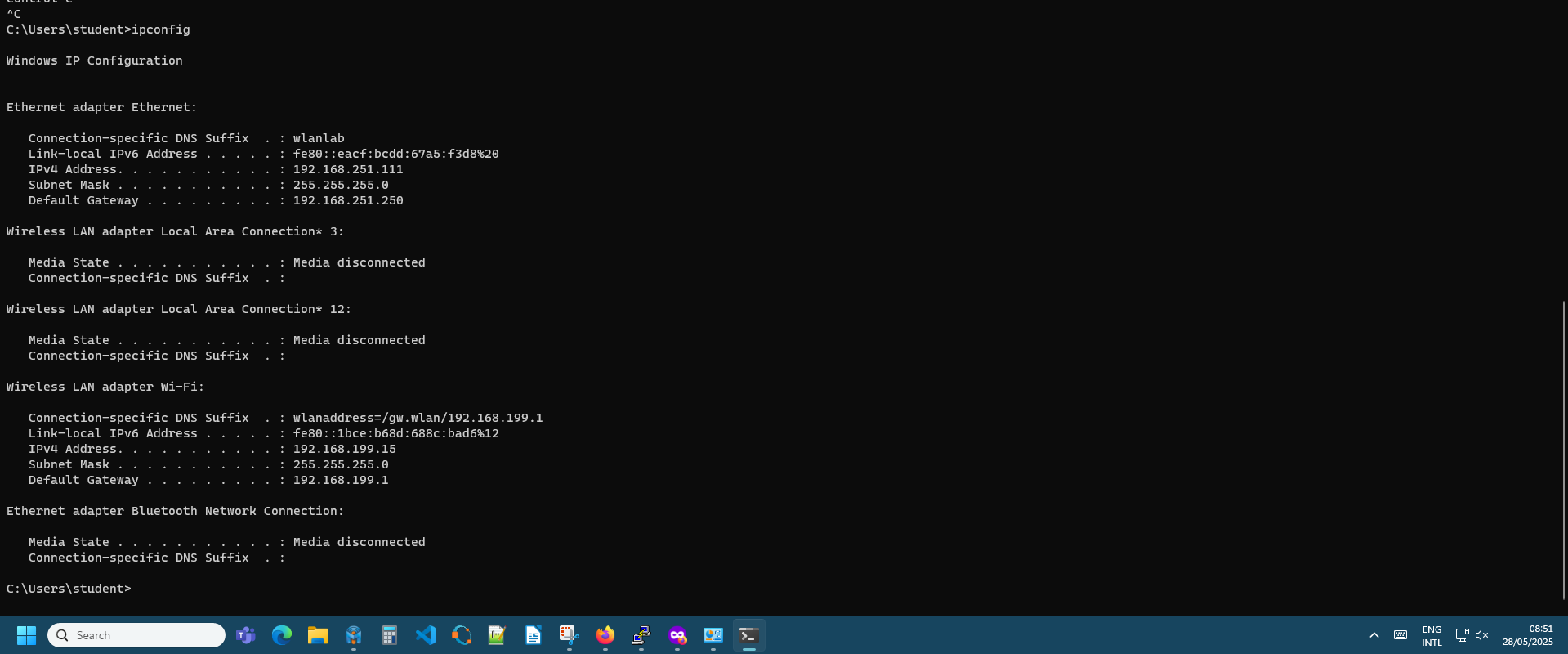1568x654 pixels.
Task: Open network status tray icon
Action: coord(1463,635)
